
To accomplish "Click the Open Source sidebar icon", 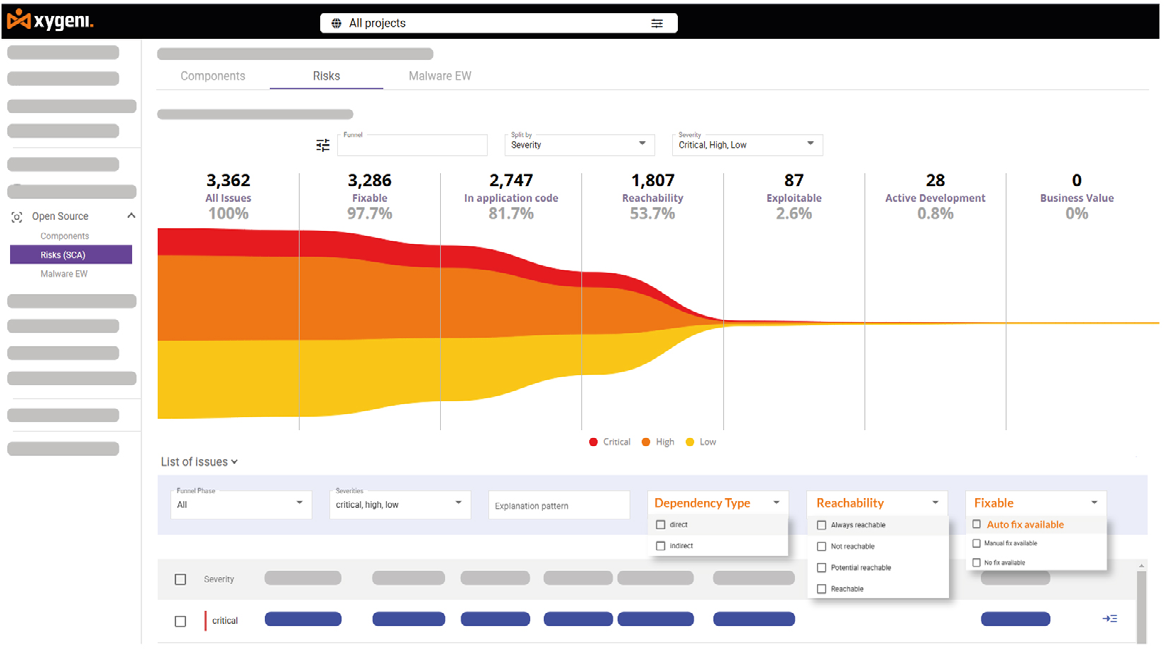I will click(17, 217).
